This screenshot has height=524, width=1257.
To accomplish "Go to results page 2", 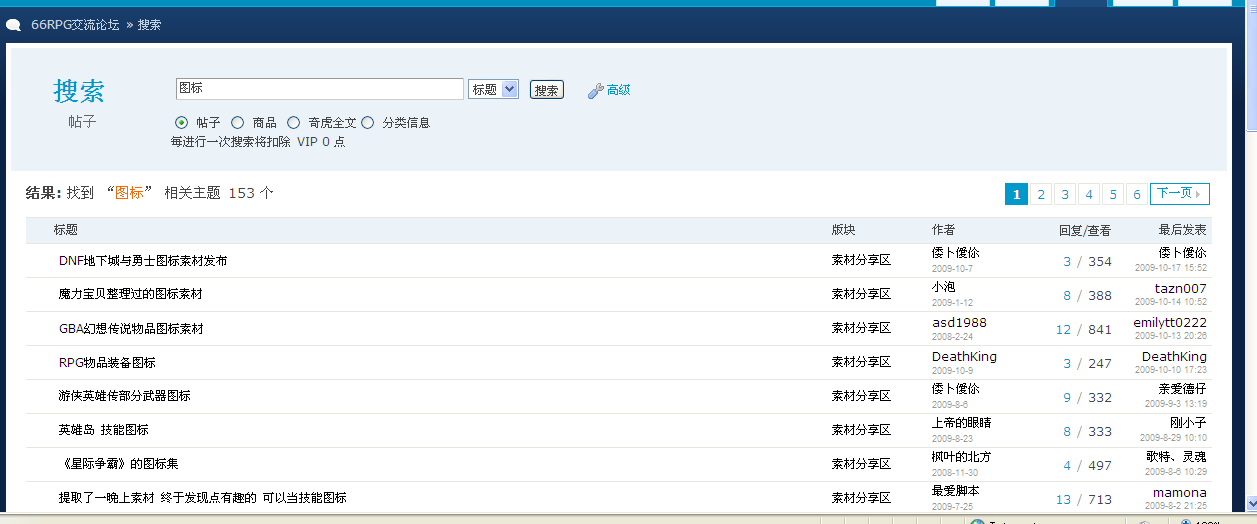I will pyautogui.click(x=1041, y=194).
